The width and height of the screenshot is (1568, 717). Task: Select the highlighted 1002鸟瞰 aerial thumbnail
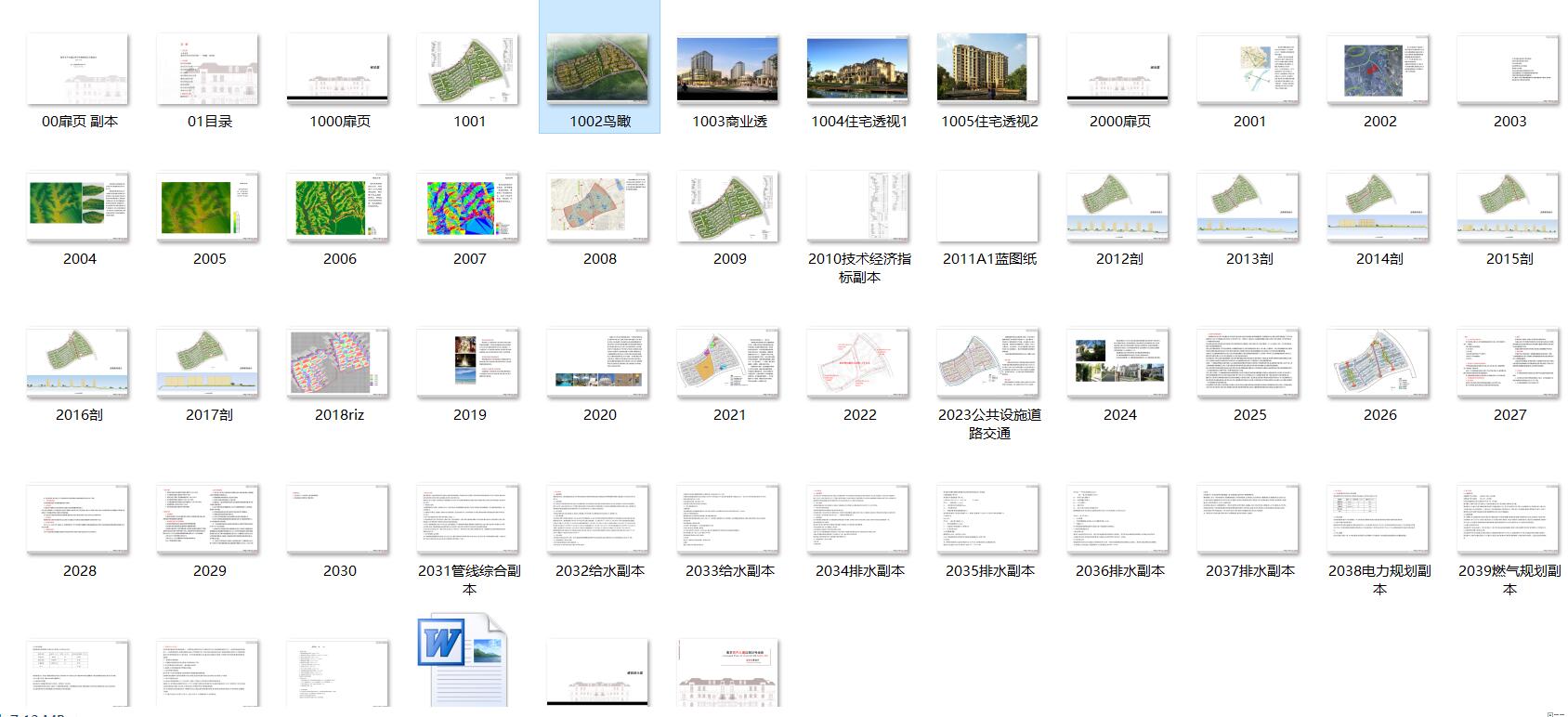coord(599,70)
